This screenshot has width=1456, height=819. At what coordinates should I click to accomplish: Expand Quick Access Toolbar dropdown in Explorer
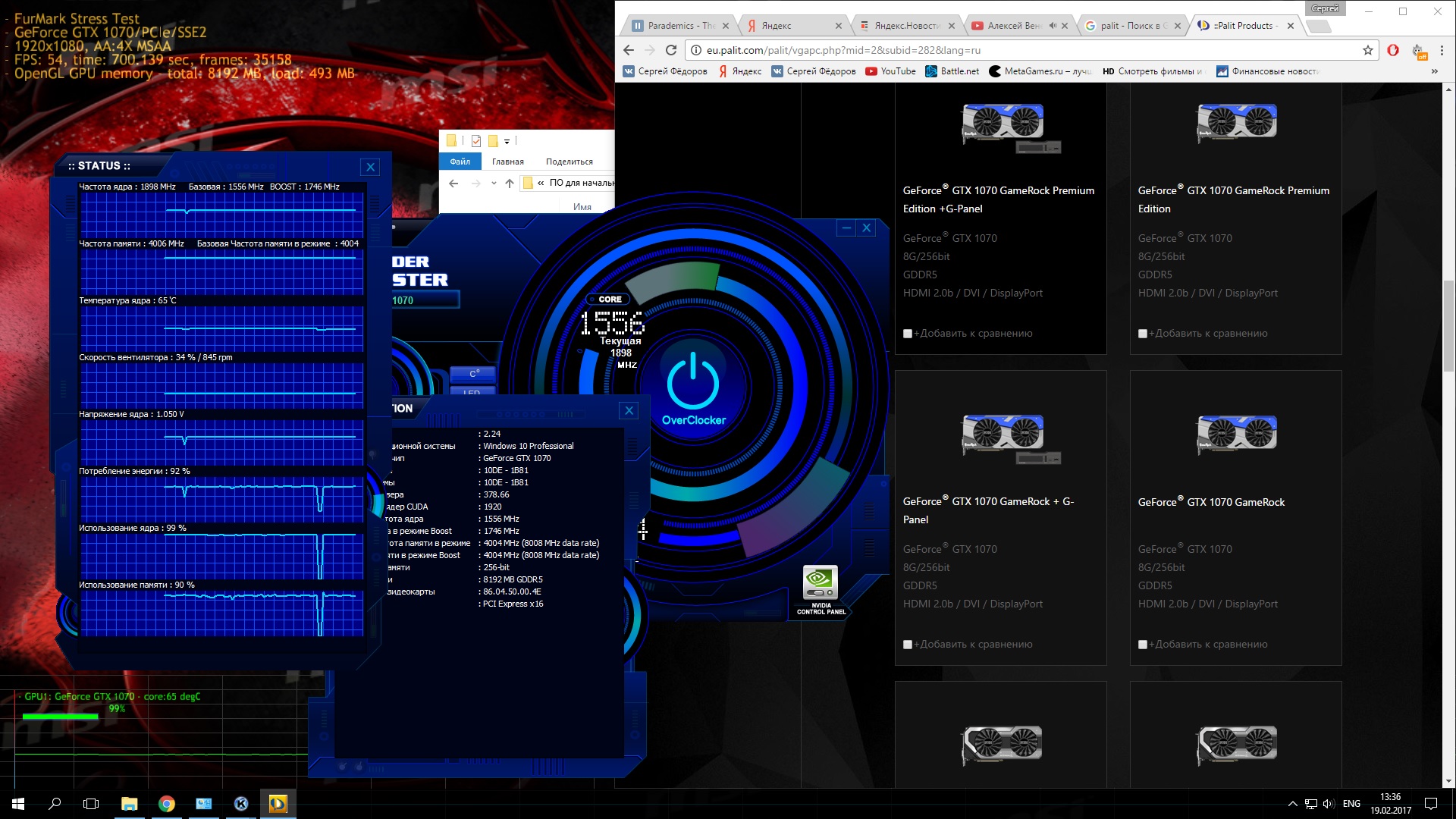coord(507,141)
